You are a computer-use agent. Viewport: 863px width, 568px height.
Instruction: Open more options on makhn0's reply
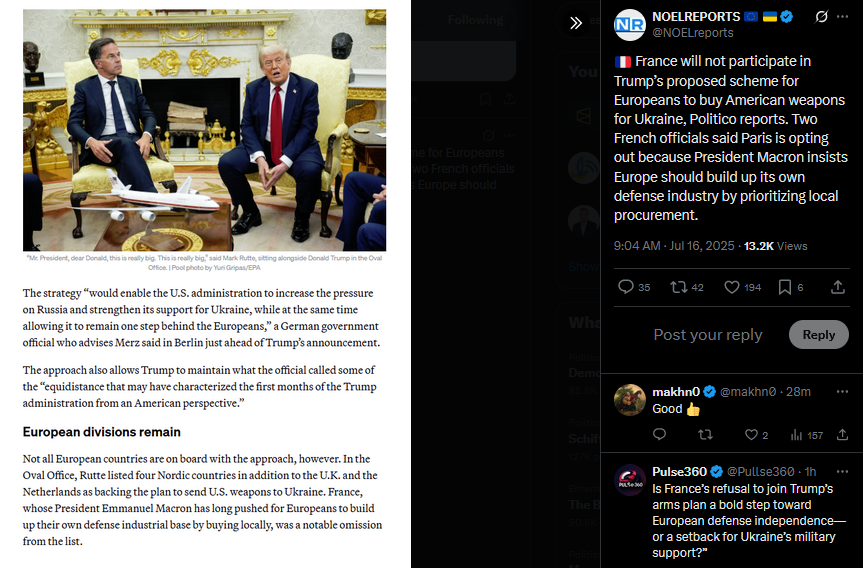tap(842, 391)
